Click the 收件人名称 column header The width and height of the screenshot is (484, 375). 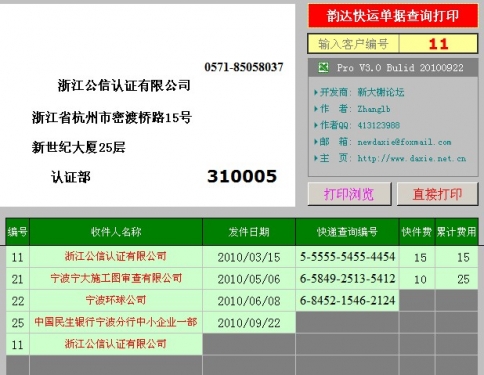116,232
